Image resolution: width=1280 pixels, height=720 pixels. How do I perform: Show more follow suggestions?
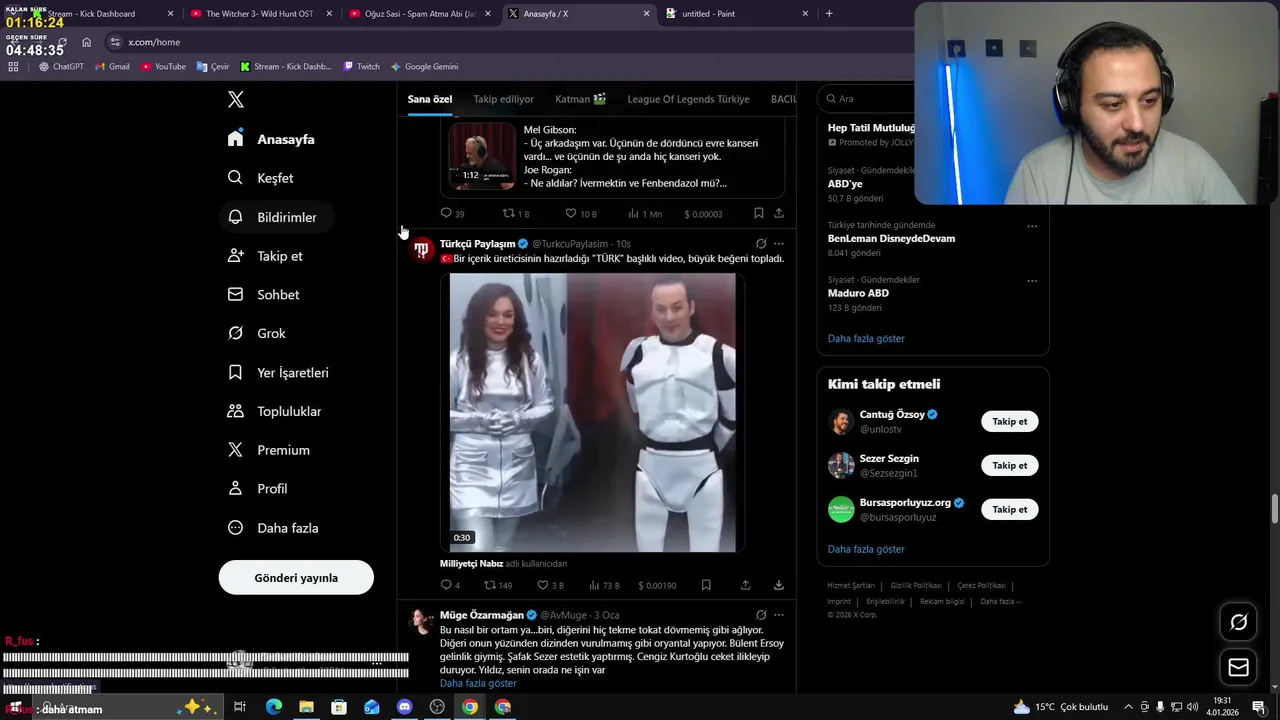866,549
